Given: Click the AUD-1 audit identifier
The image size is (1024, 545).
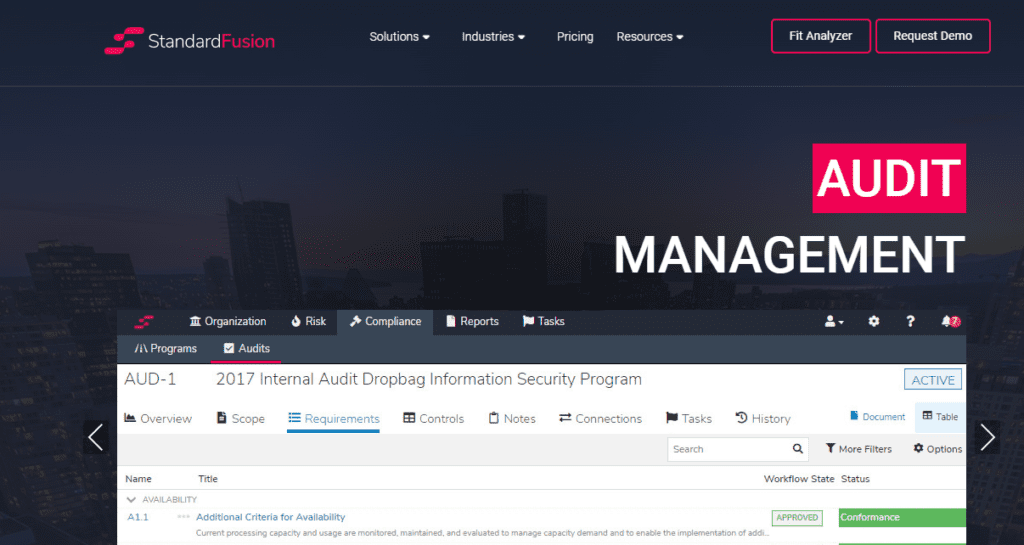Looking at the screenshot, I should coord(150,379).
